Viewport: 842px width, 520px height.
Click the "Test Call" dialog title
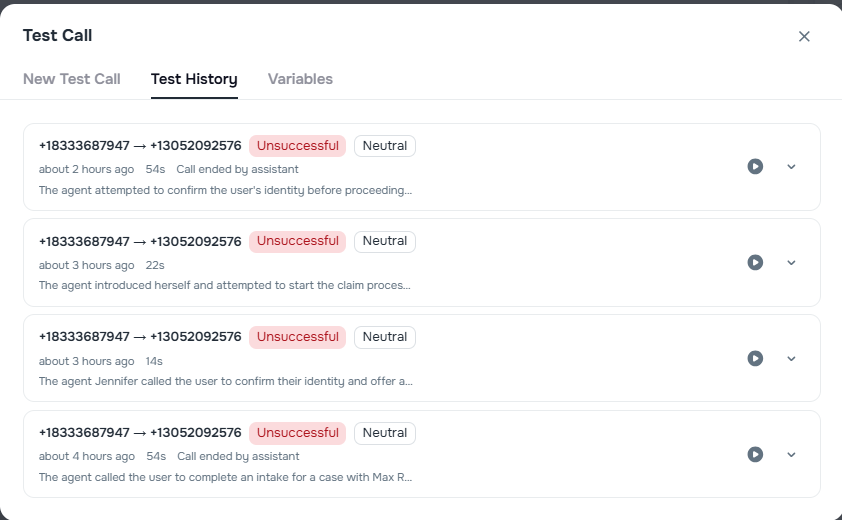58,36
